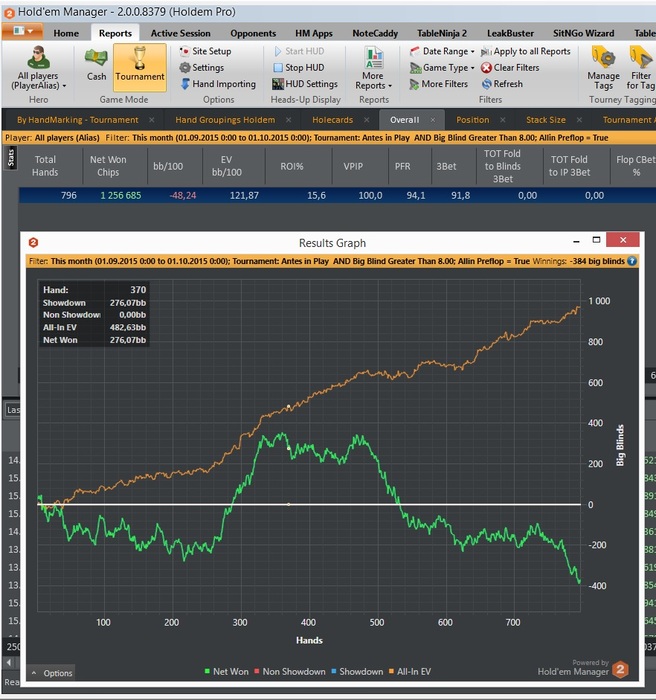This screenshot has height=700, width=656.
Task: Click the Results Graph window icon
Action: [33, 242]
